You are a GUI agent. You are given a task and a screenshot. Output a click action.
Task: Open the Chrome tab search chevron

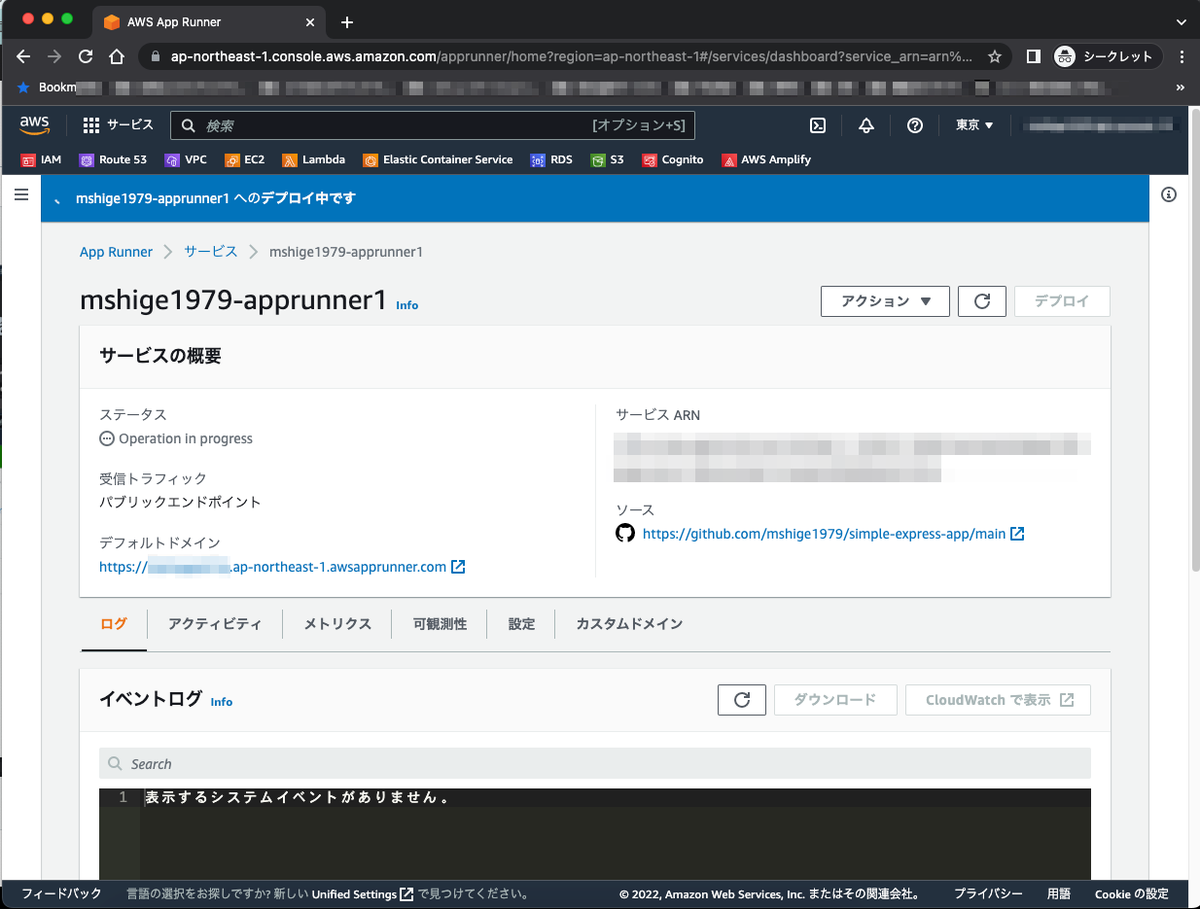[1180, 22]
